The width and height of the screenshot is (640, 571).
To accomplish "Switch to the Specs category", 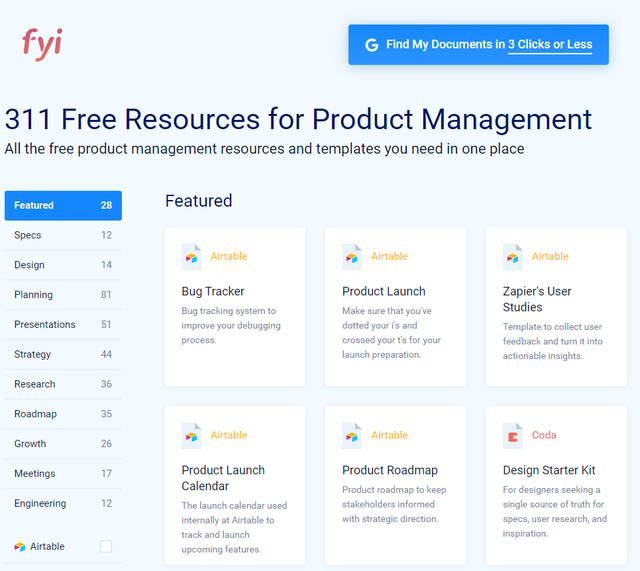I will [x=63, y=236].
